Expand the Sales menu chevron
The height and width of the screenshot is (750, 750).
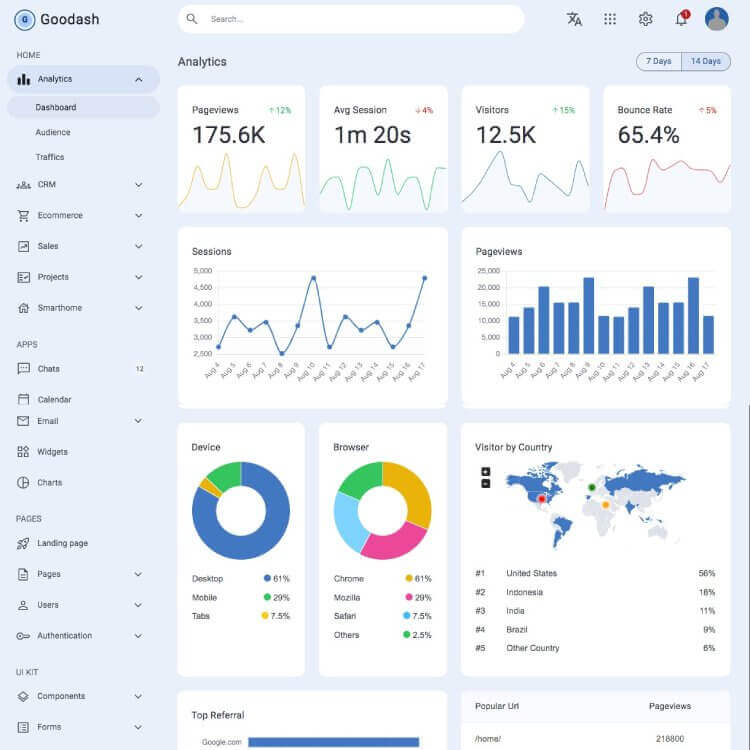coord(139,246)
